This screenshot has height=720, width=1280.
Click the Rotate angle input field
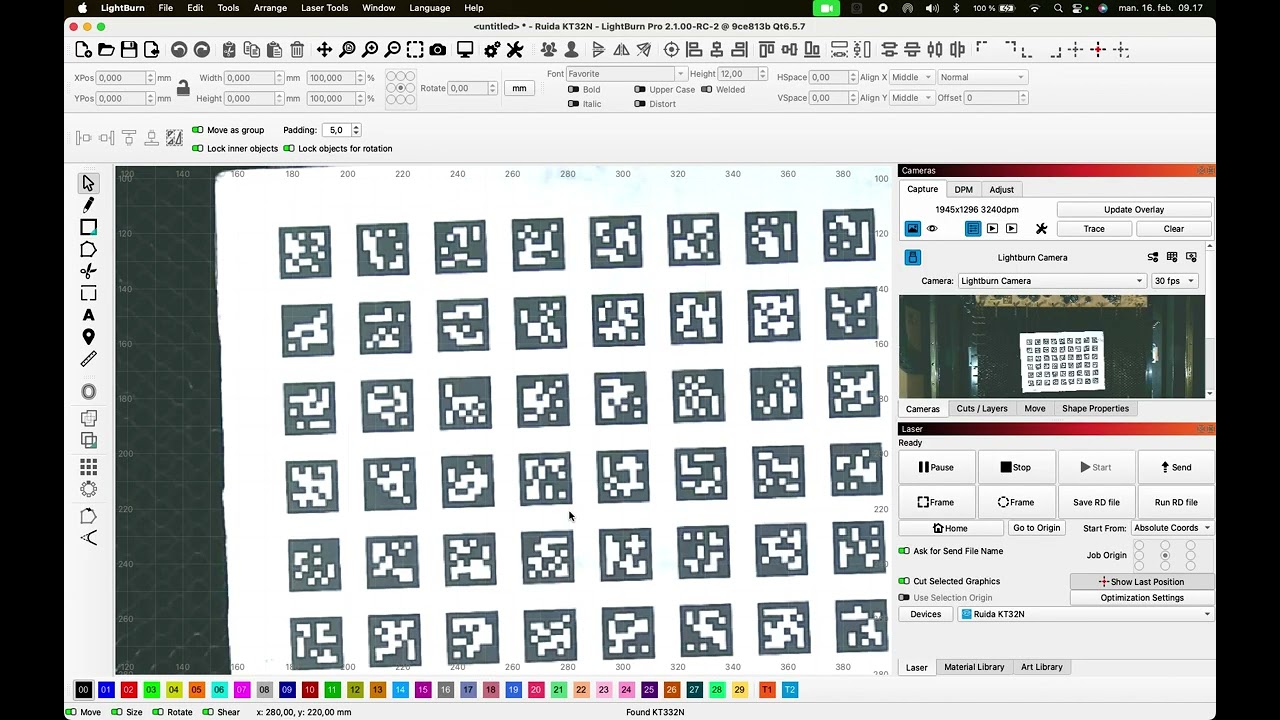click(468, 88)
